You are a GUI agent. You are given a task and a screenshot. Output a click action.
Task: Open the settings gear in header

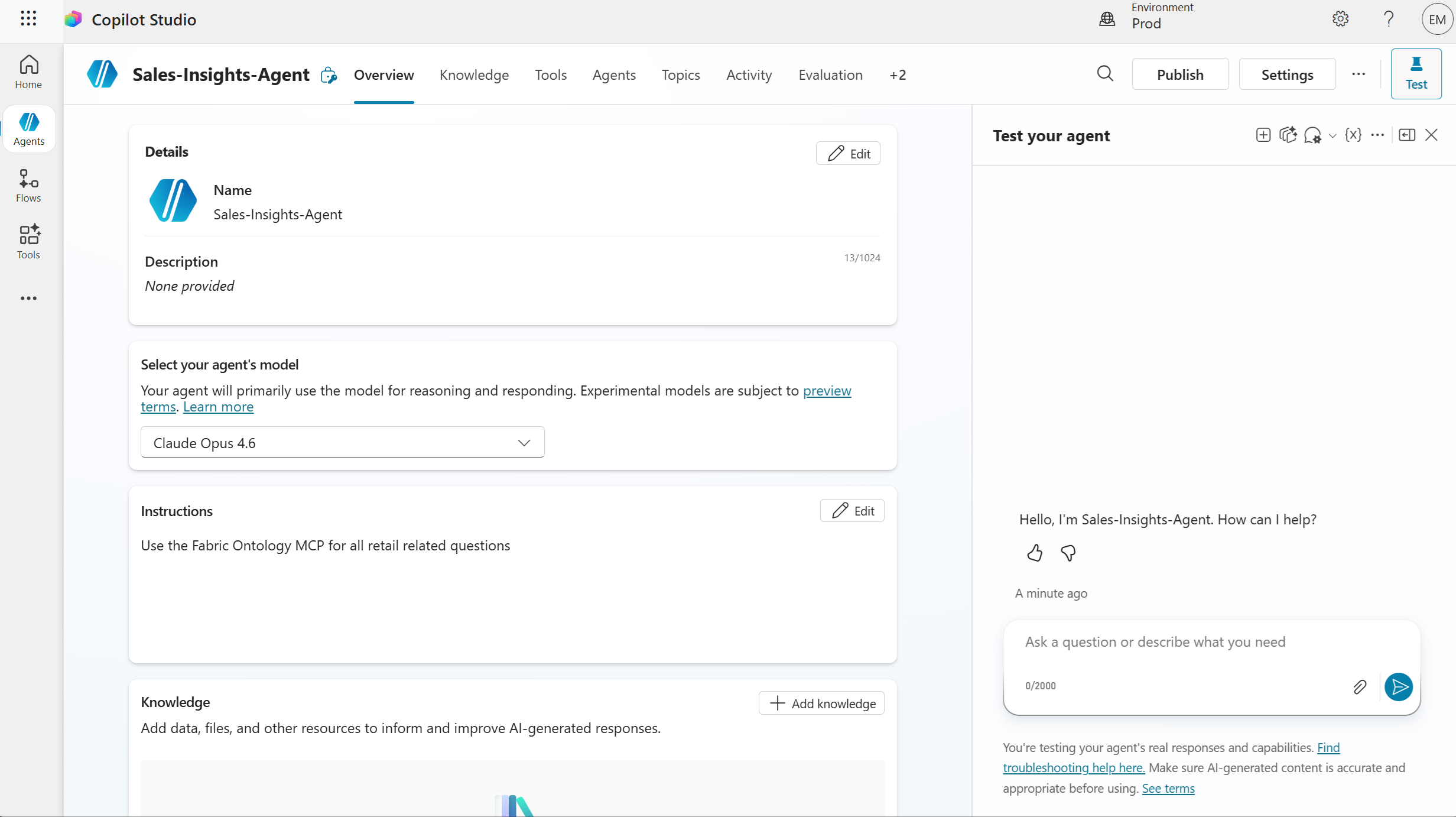click(1340, 19)
